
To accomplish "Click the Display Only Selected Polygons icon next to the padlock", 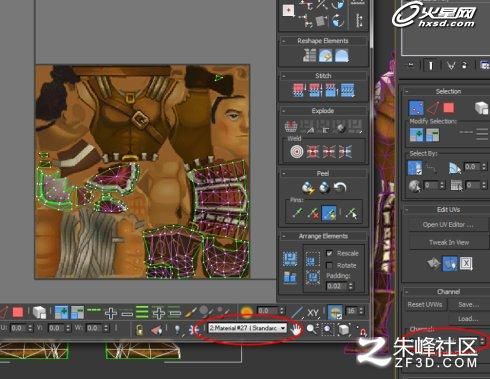I will pos(156,329).
